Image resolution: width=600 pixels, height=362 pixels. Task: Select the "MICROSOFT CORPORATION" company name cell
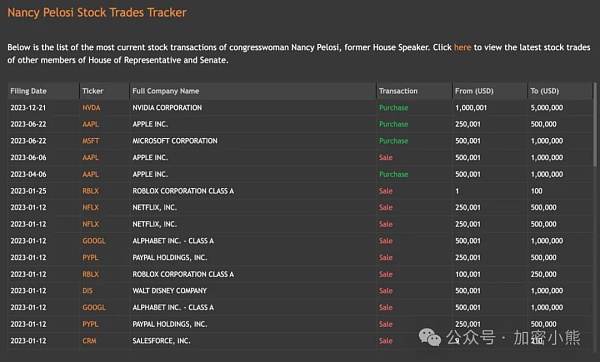[175, 141]
